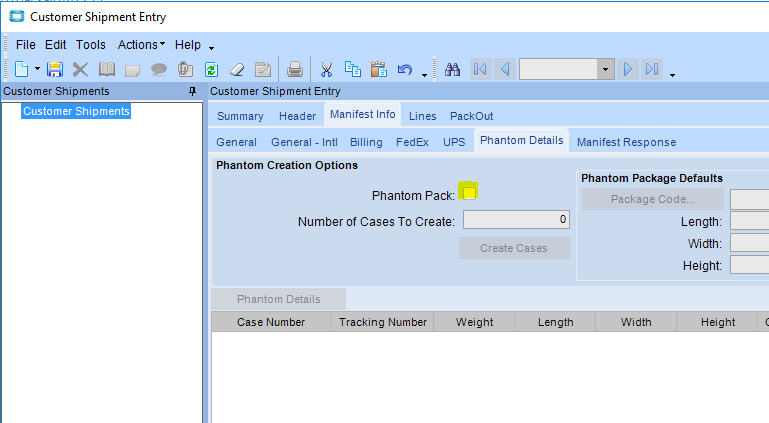Open the Billing sub-tab
The height and width of the screenshot is (423, 769).
pyautogui.click(x=366, y=142)
